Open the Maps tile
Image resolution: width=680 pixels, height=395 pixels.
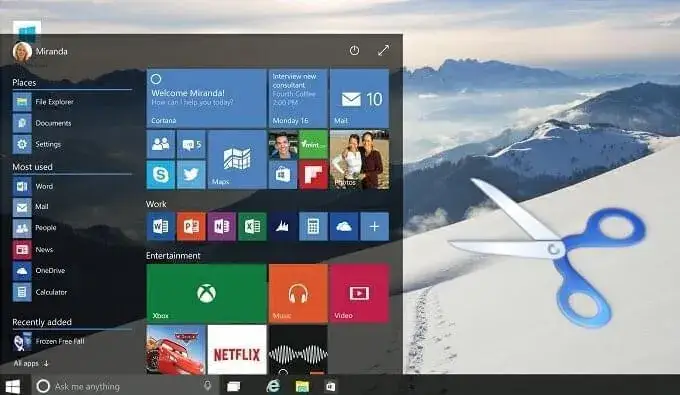click(237, 160)
